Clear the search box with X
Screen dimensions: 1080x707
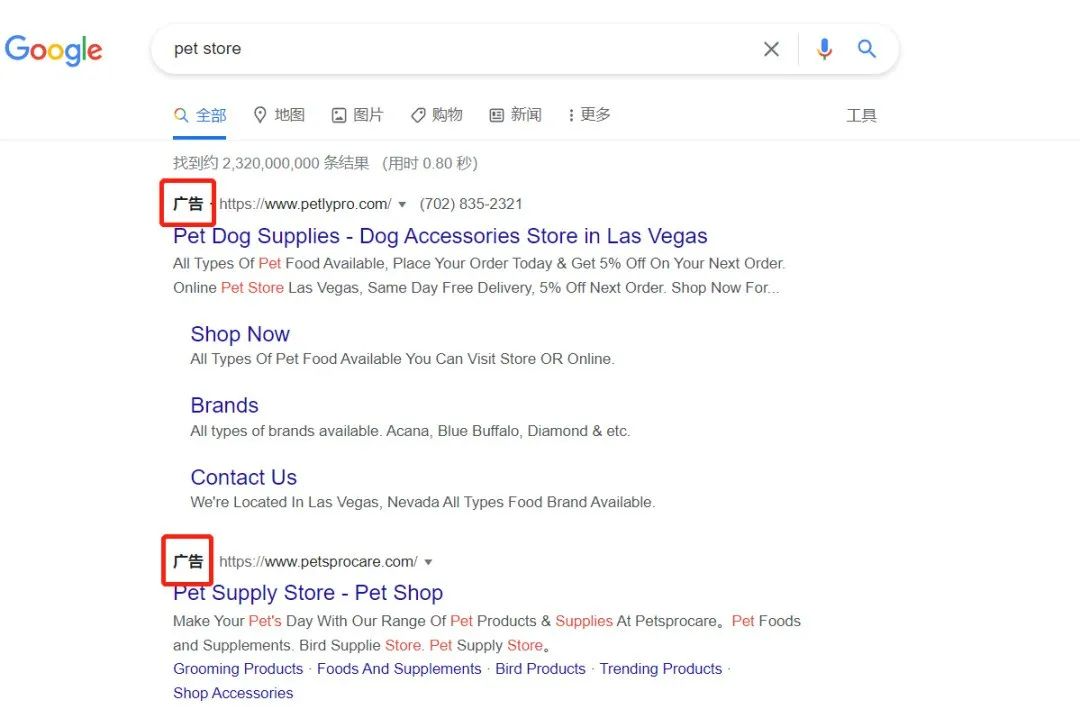(x=771, y=49)
